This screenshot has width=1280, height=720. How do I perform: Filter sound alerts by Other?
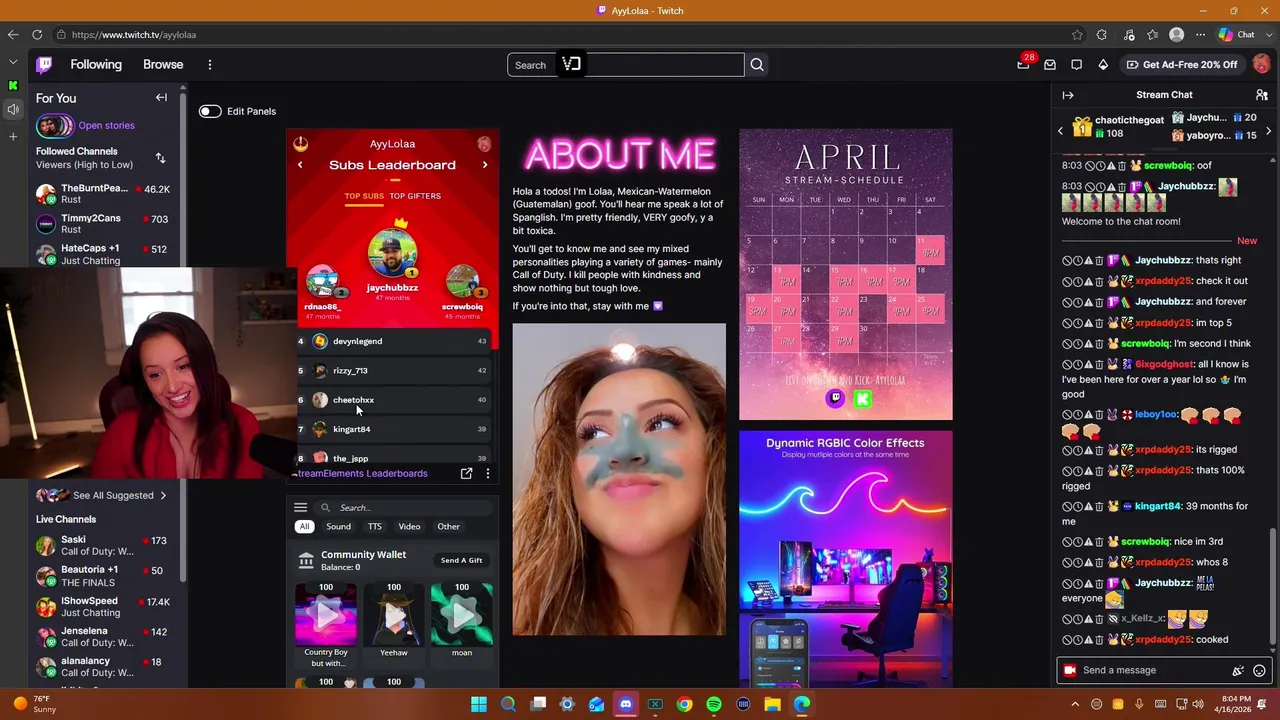click(x=448, y=527)
